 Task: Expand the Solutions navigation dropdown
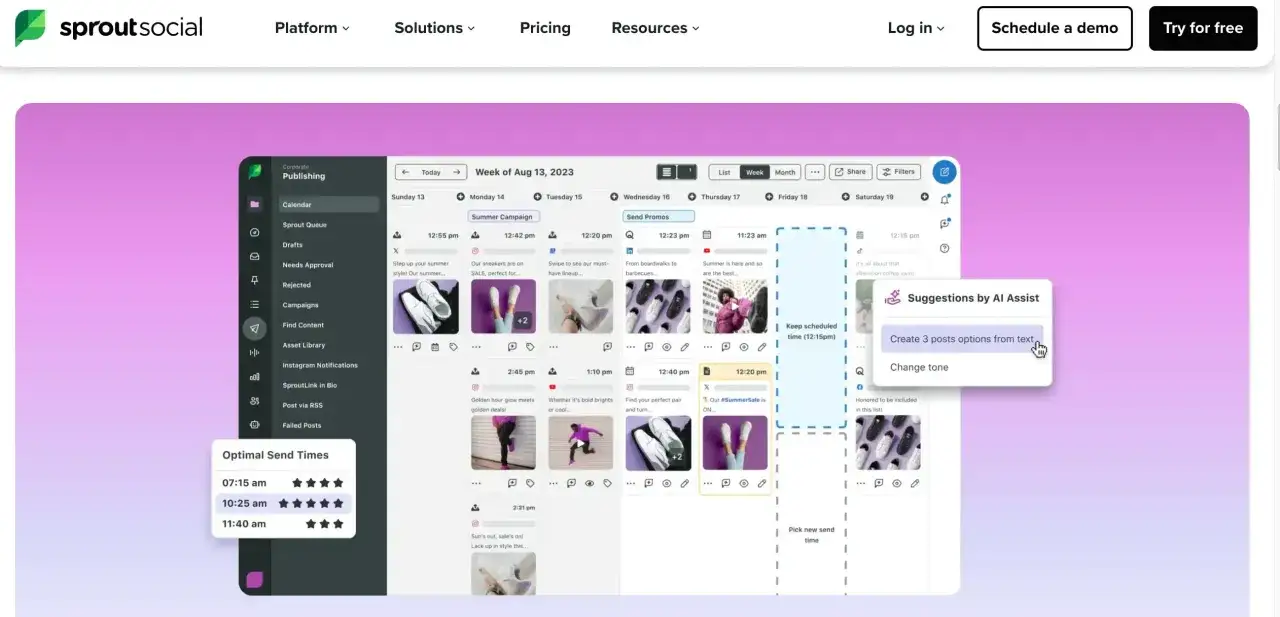click(x=434, y=28)
